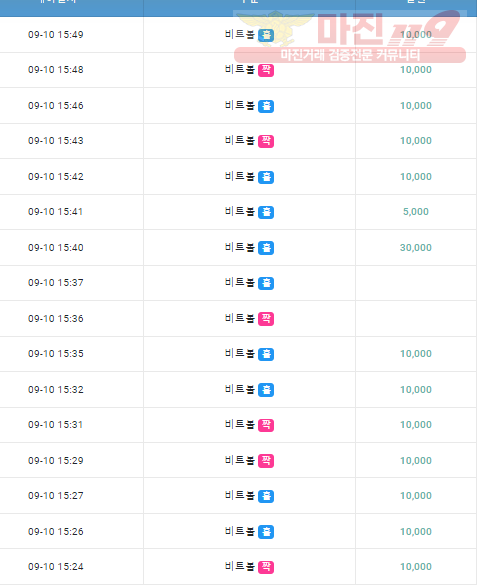Select the blue 홀 badge in the 15:40 row
This screenshot has height=585, width=477.
coord(266,248)
